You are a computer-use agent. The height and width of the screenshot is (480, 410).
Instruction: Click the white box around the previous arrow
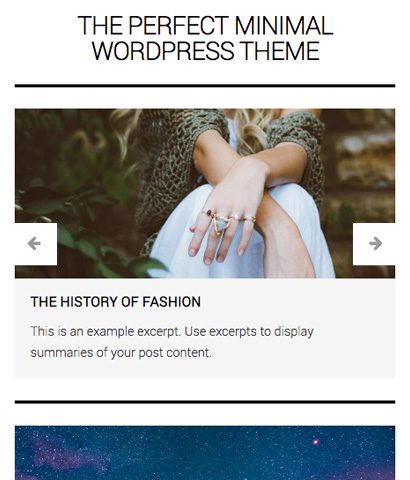click(x=36, y=244)
